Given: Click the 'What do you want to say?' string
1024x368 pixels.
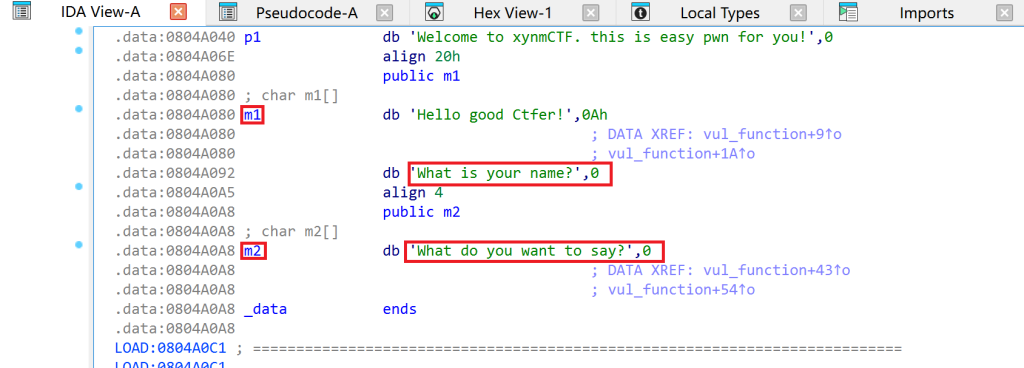Looking at the screenshot, I should point(525,251).
